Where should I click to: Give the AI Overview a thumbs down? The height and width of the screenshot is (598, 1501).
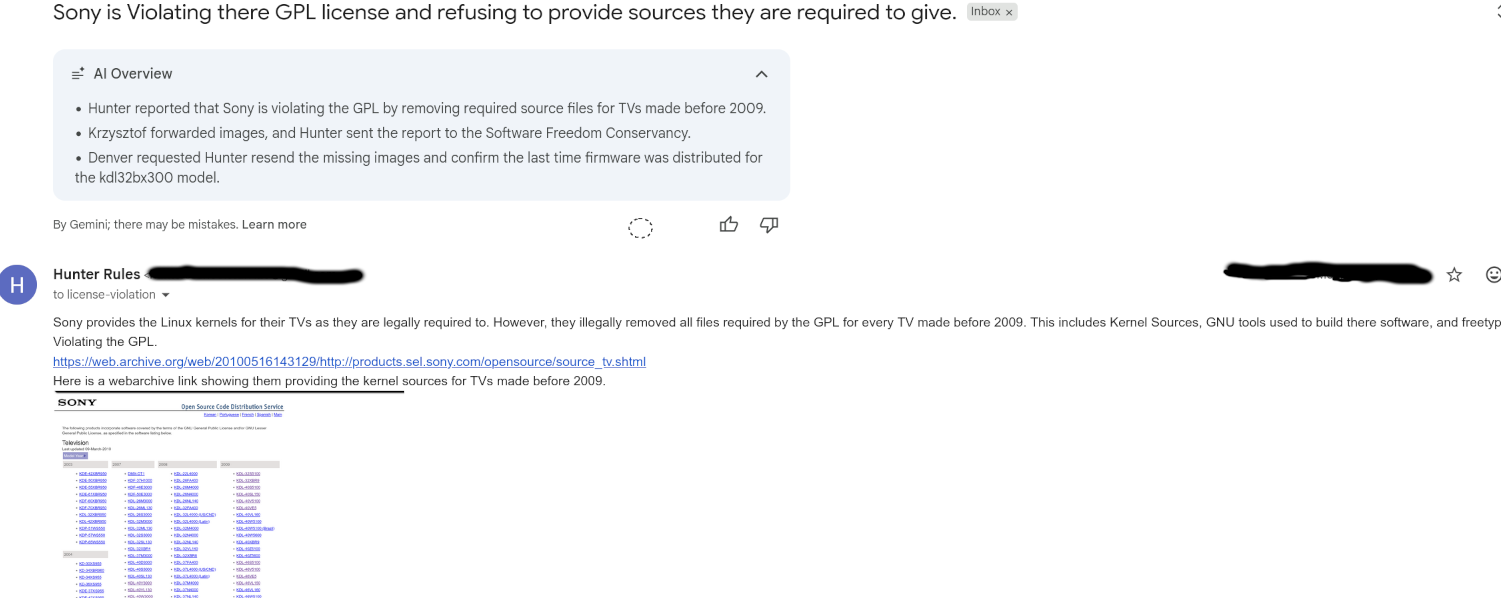point(769,225)
